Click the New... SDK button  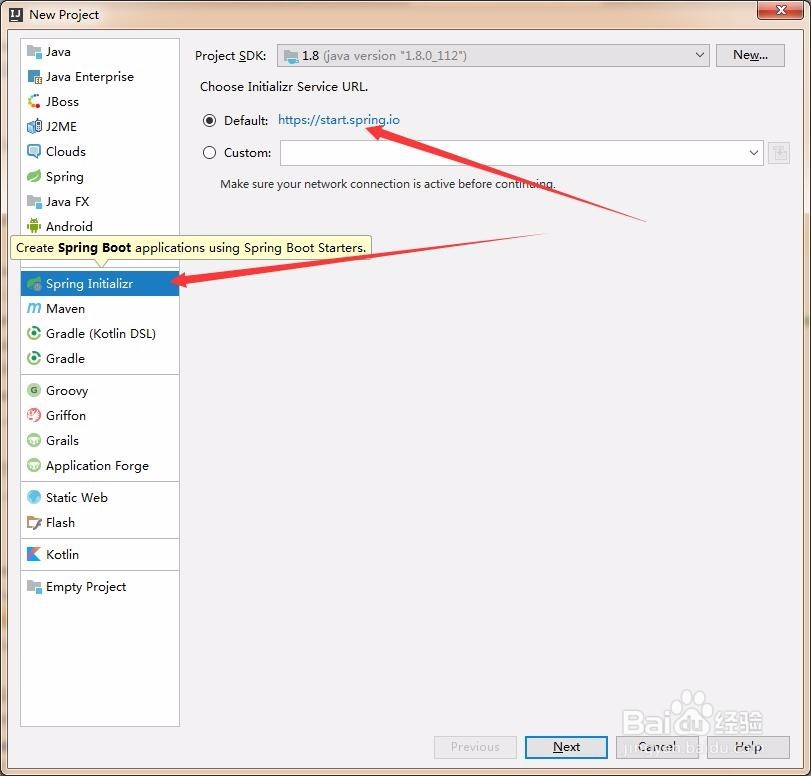(x=750, y=55)
